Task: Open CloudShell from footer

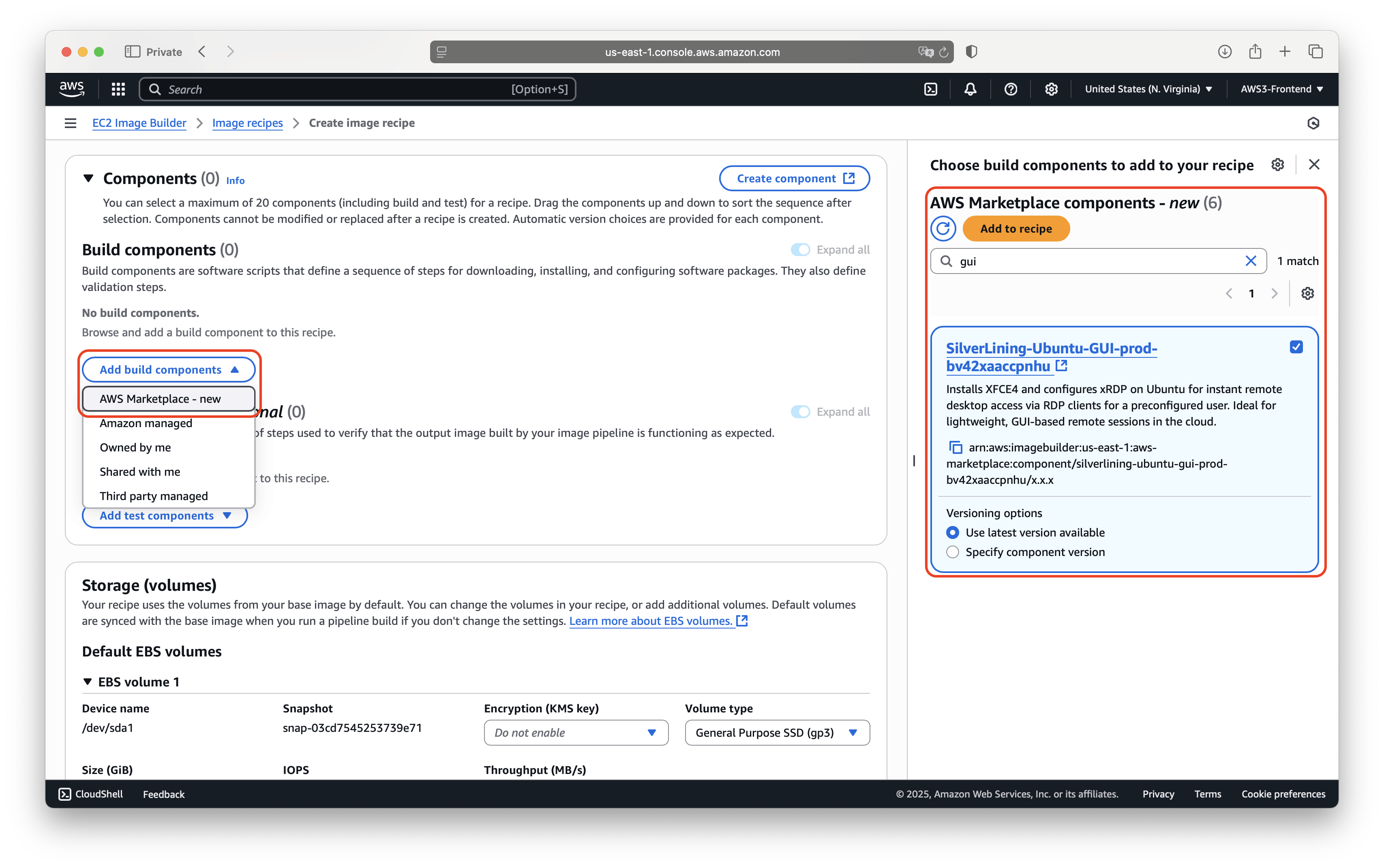Action: pos(91,794)
